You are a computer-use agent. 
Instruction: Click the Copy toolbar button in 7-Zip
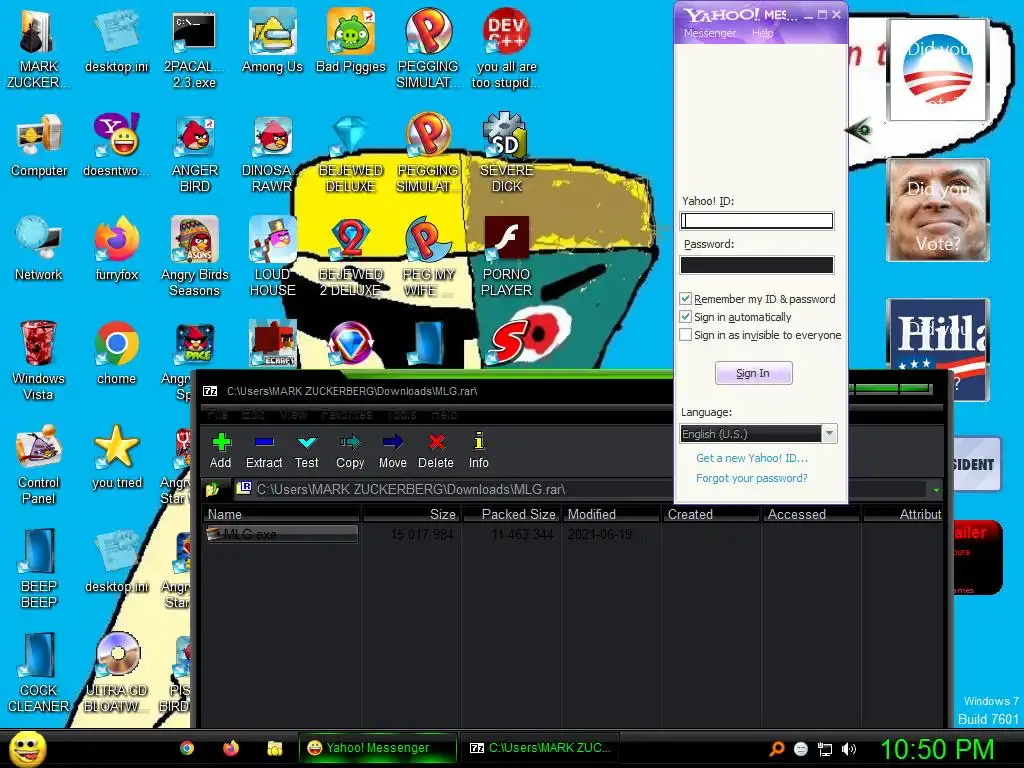350,451
